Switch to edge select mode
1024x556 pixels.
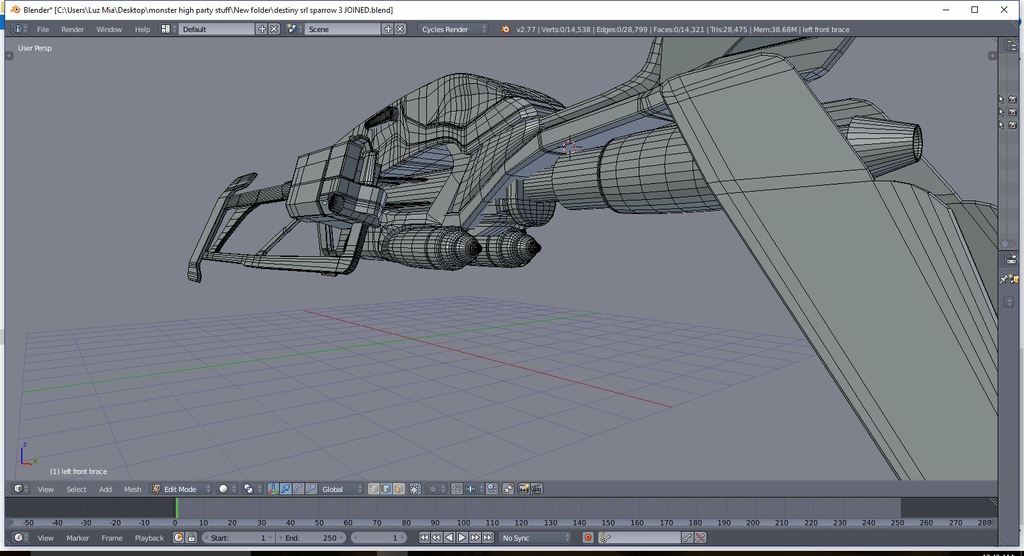click(386, 489)
